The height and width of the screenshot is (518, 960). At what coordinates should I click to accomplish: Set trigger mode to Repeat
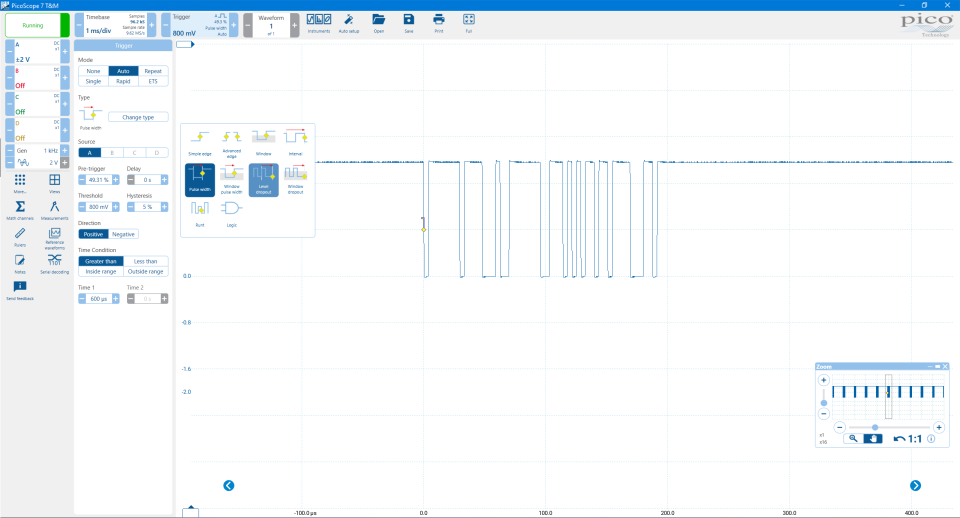point(153,71)
